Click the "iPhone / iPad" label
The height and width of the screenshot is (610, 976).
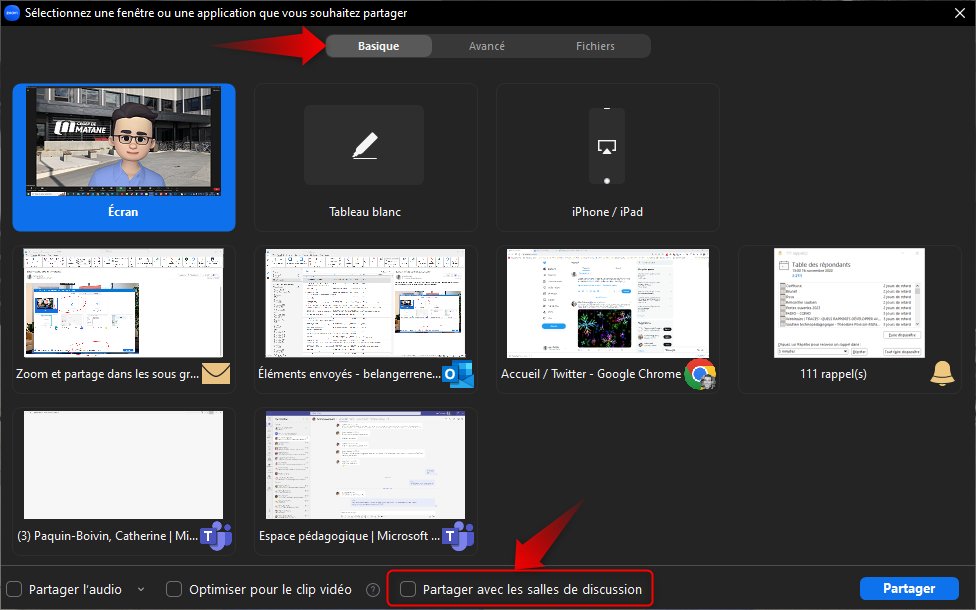click(607, 212)
